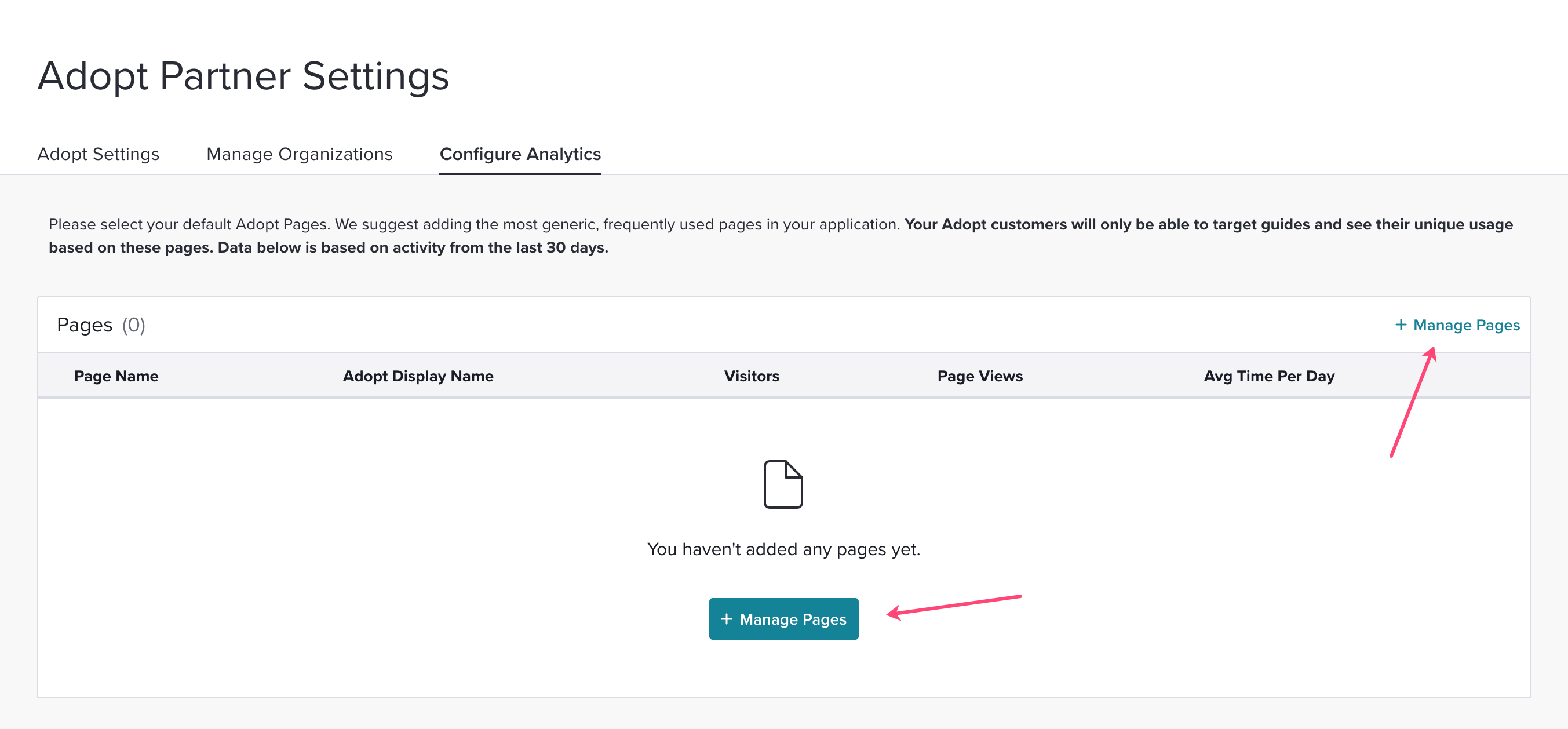Click the Adopt Partner Settings title
Screen dimensions: 1568x729
click(243, 76)
